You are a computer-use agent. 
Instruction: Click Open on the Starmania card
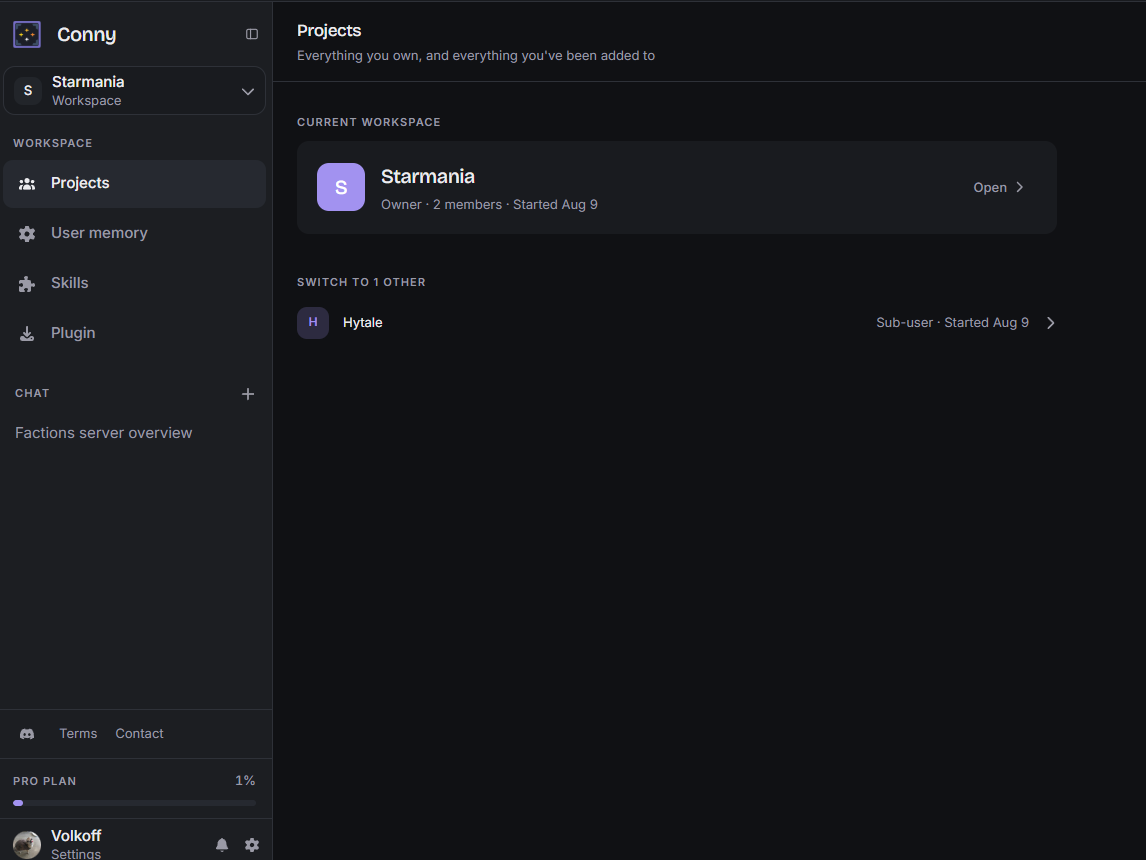[990, 187]
